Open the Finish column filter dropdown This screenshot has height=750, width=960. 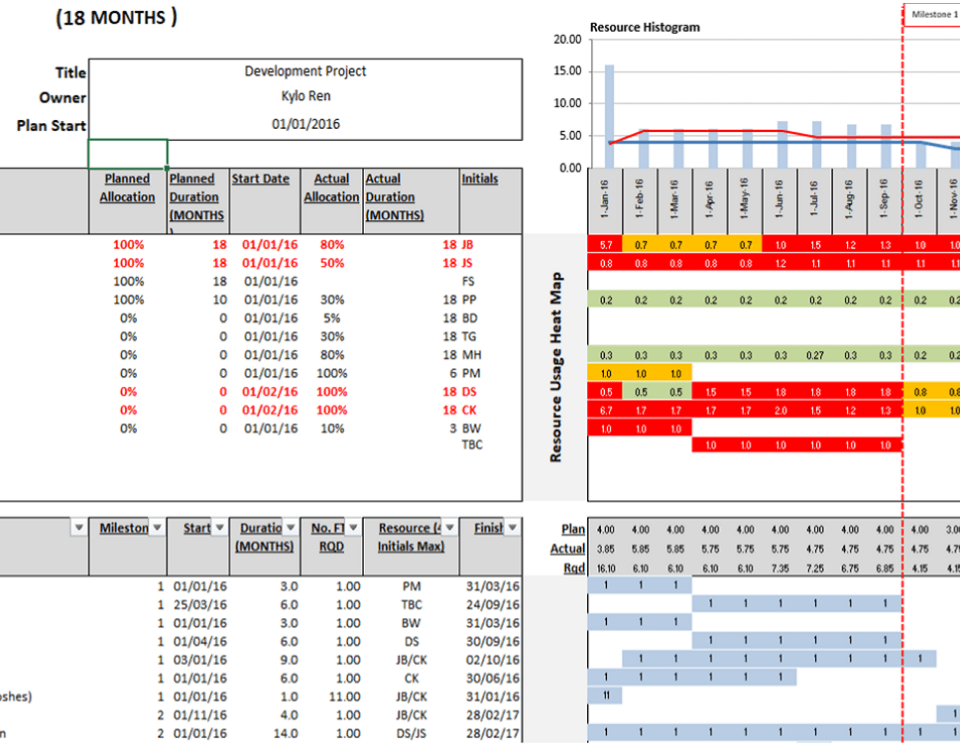tap(512, 527)
